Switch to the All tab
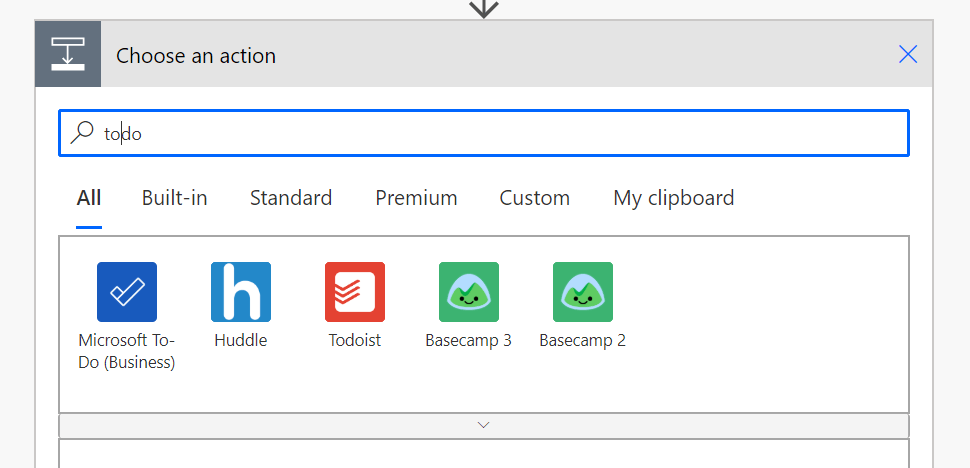 89,198
